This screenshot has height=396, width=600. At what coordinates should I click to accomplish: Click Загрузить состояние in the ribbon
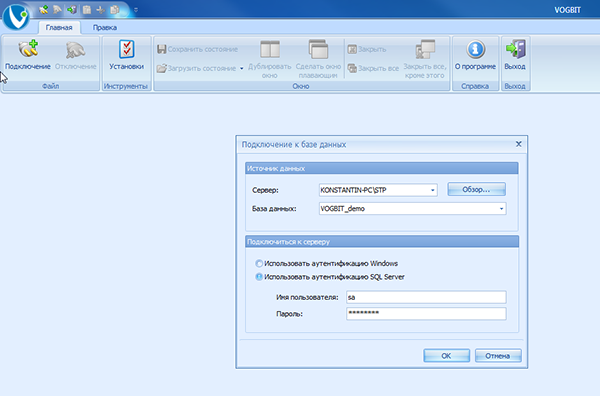[197, 68]
